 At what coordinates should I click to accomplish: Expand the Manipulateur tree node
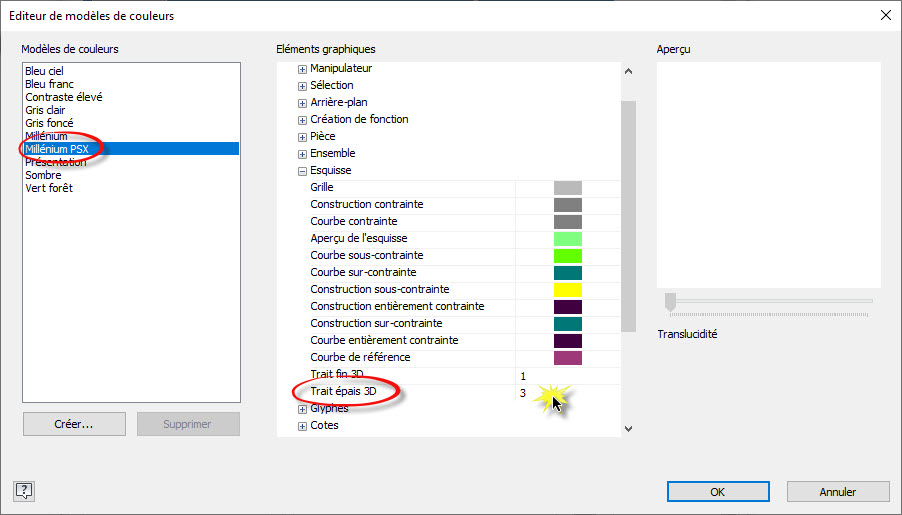point(303,69)
